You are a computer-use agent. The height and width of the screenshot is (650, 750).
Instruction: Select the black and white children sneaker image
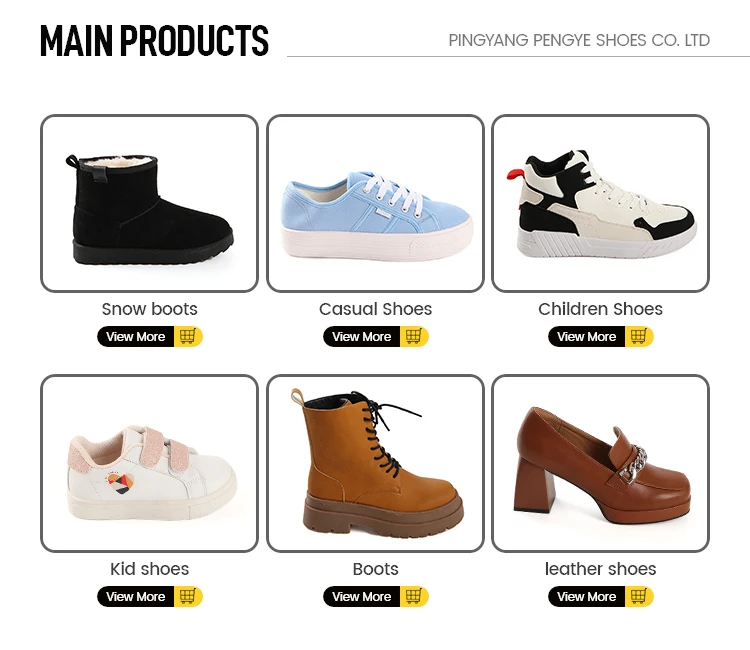click(600, 204)
